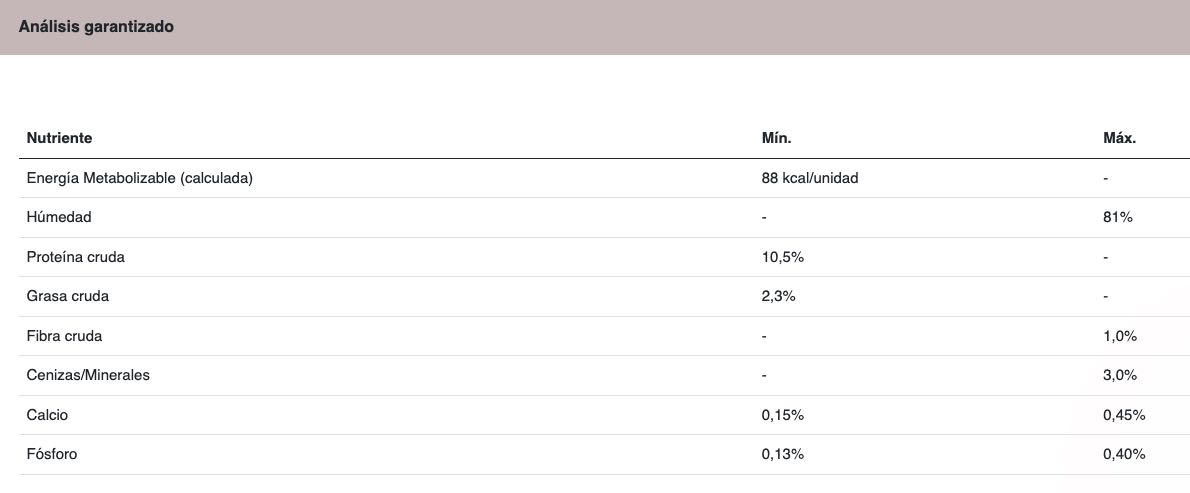Select the Fibra cruda row label
Viewport: 1190px width, 493px height.
[65, 336]
